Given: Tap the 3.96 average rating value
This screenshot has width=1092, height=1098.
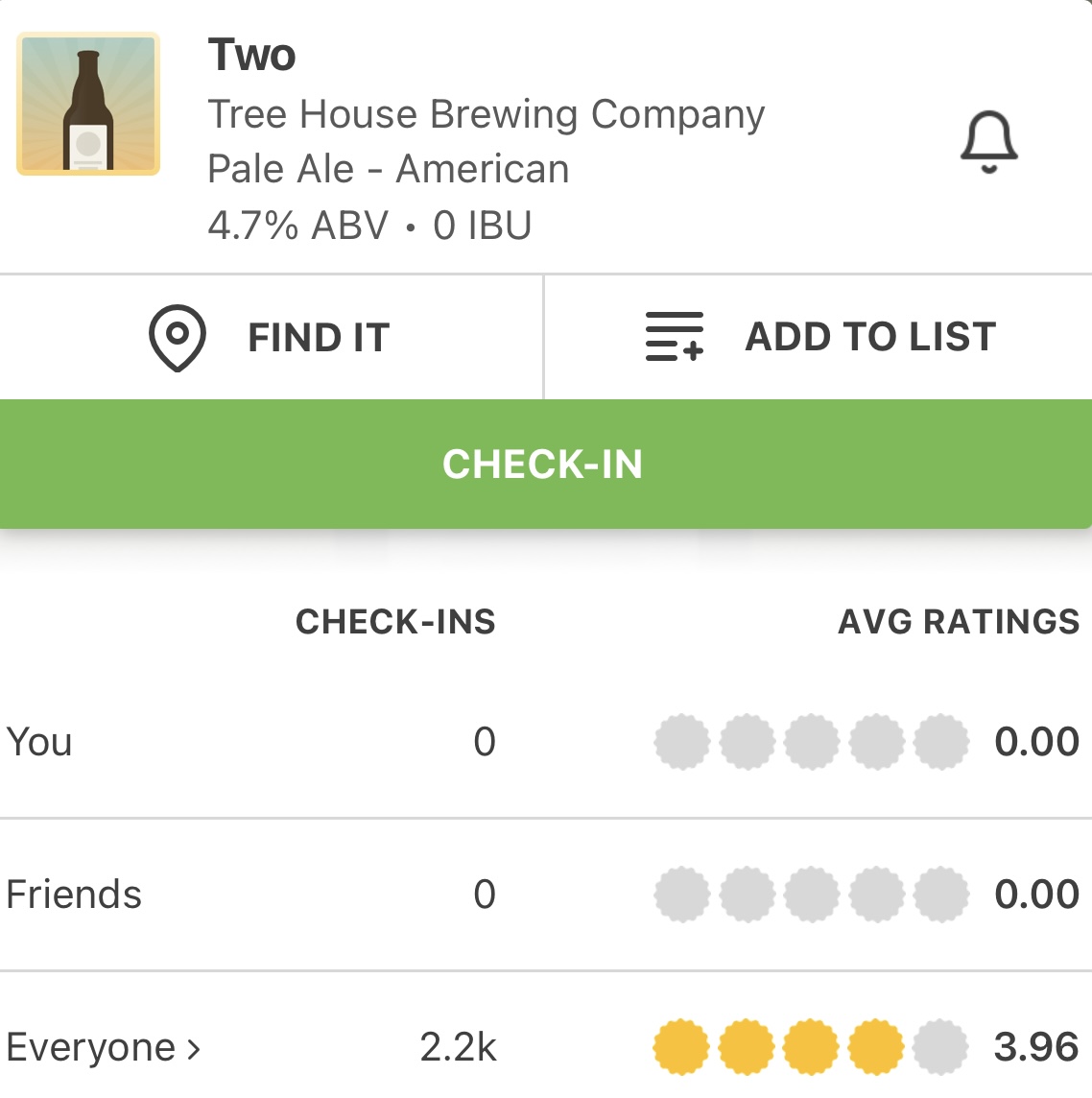Looking at the screenshot, I should (1036, 1047).
